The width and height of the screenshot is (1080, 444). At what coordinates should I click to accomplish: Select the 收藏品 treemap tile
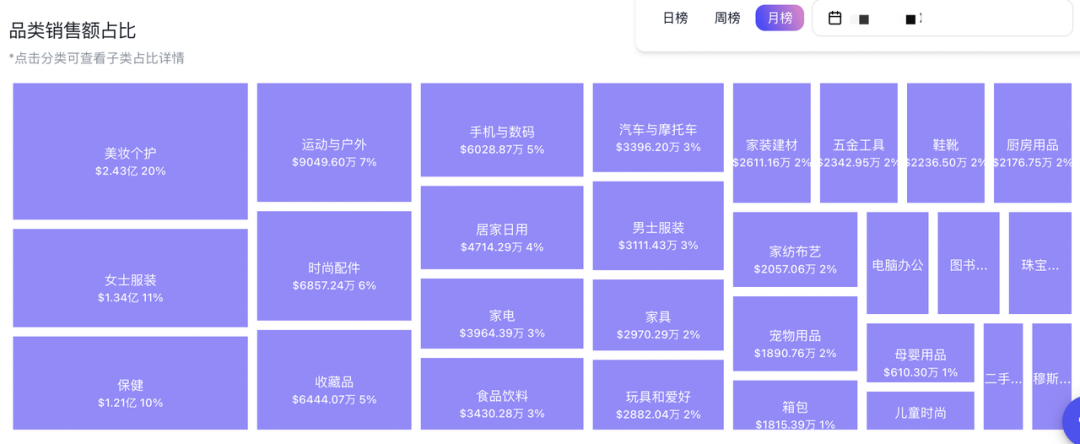(334, 380)
